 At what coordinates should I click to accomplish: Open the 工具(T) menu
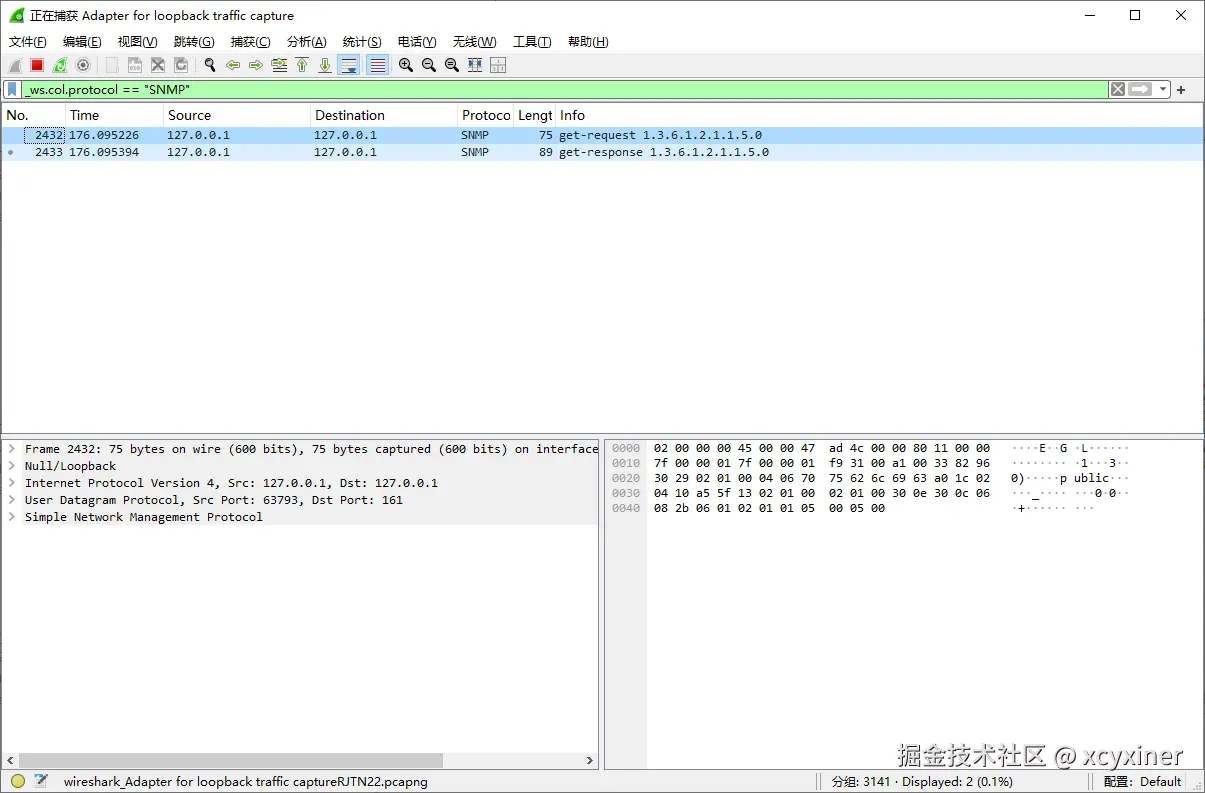(532, 42)
